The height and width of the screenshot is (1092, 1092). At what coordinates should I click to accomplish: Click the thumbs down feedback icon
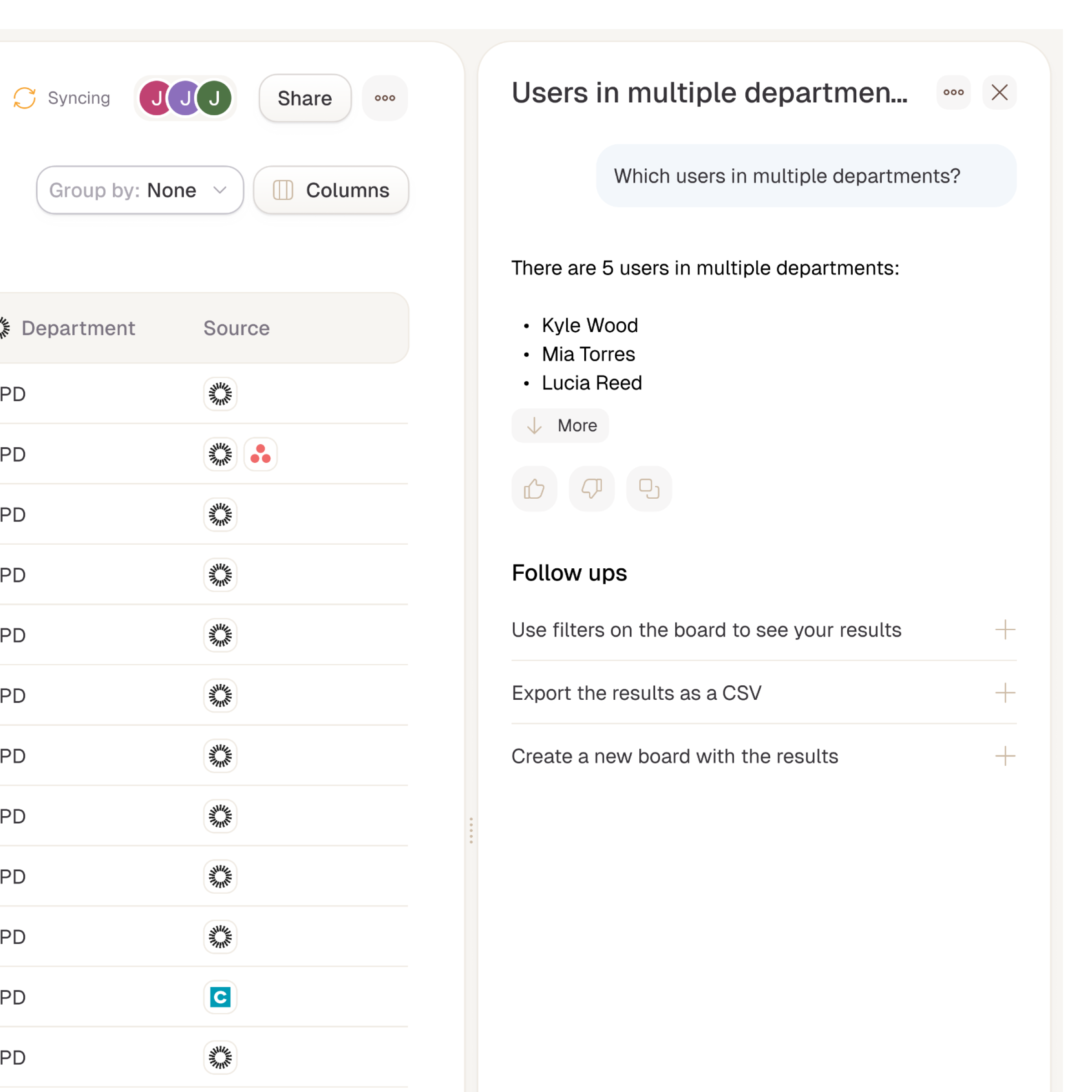click(x=591, y=489)
